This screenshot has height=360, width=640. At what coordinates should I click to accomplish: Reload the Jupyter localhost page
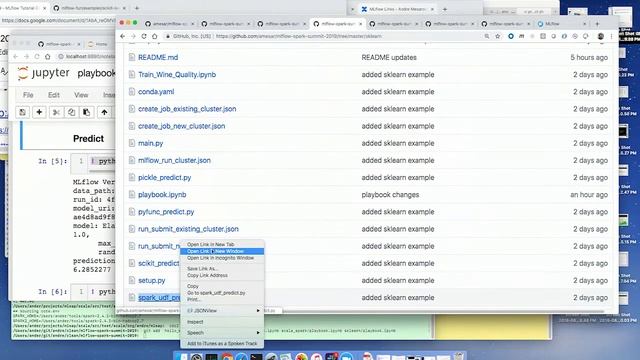click(x=37, y=57)
